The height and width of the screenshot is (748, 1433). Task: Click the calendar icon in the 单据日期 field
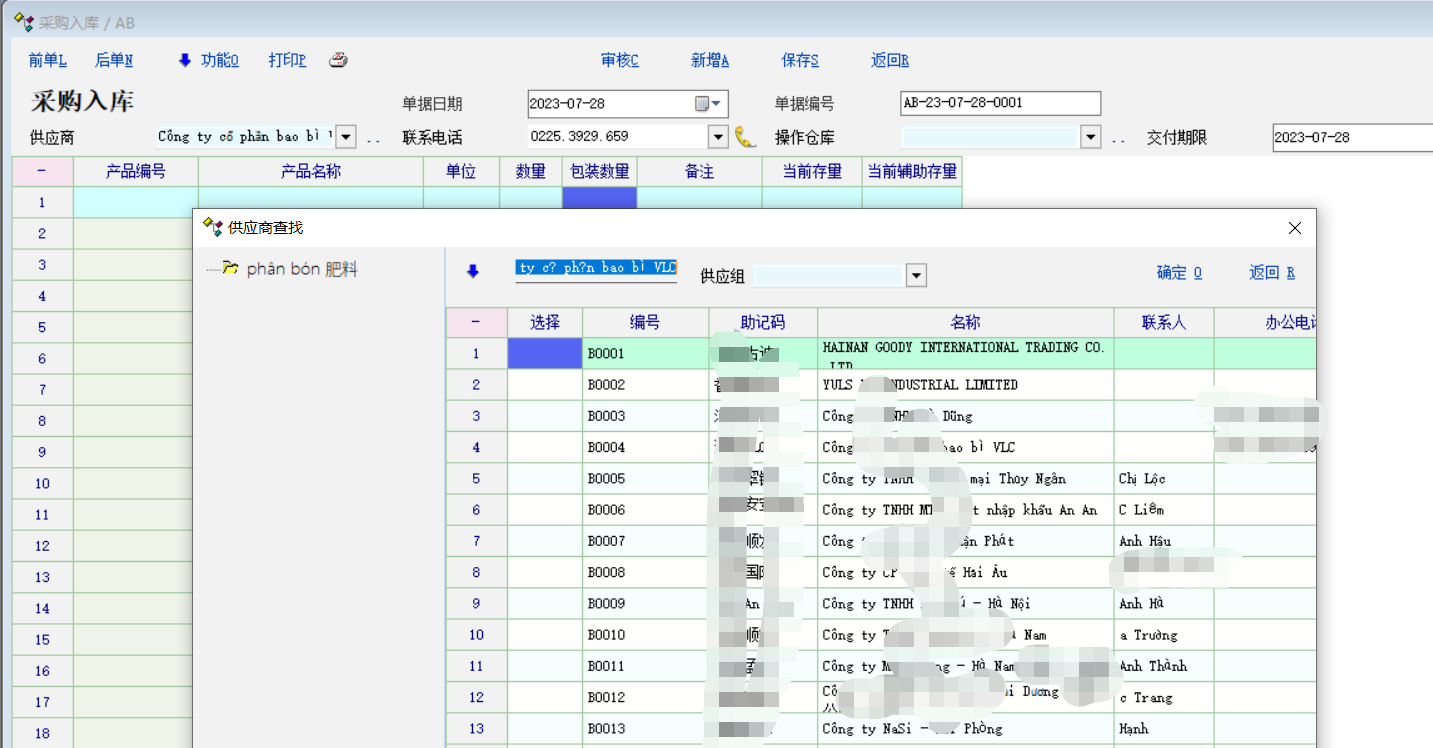tap(702, 104)
